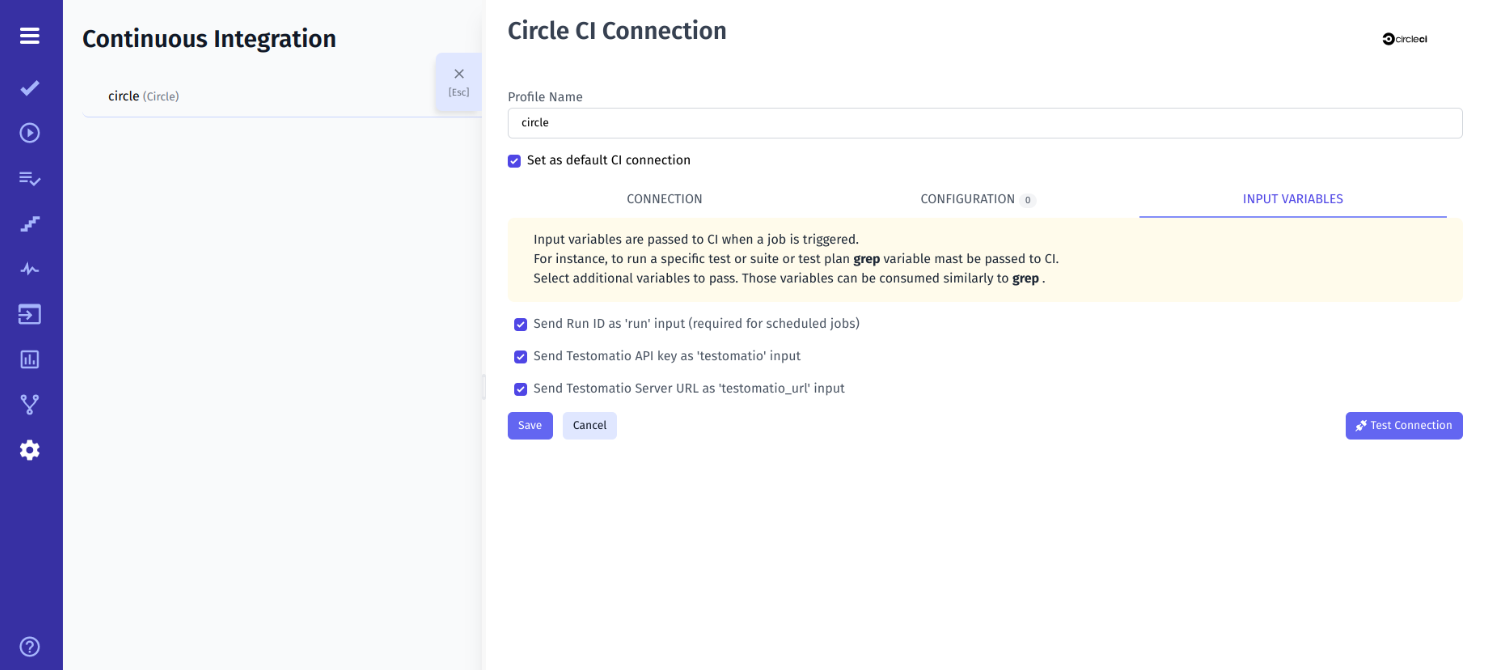
Task: Disable sending Run ID as 'run' input
Action: coord(520,324)
